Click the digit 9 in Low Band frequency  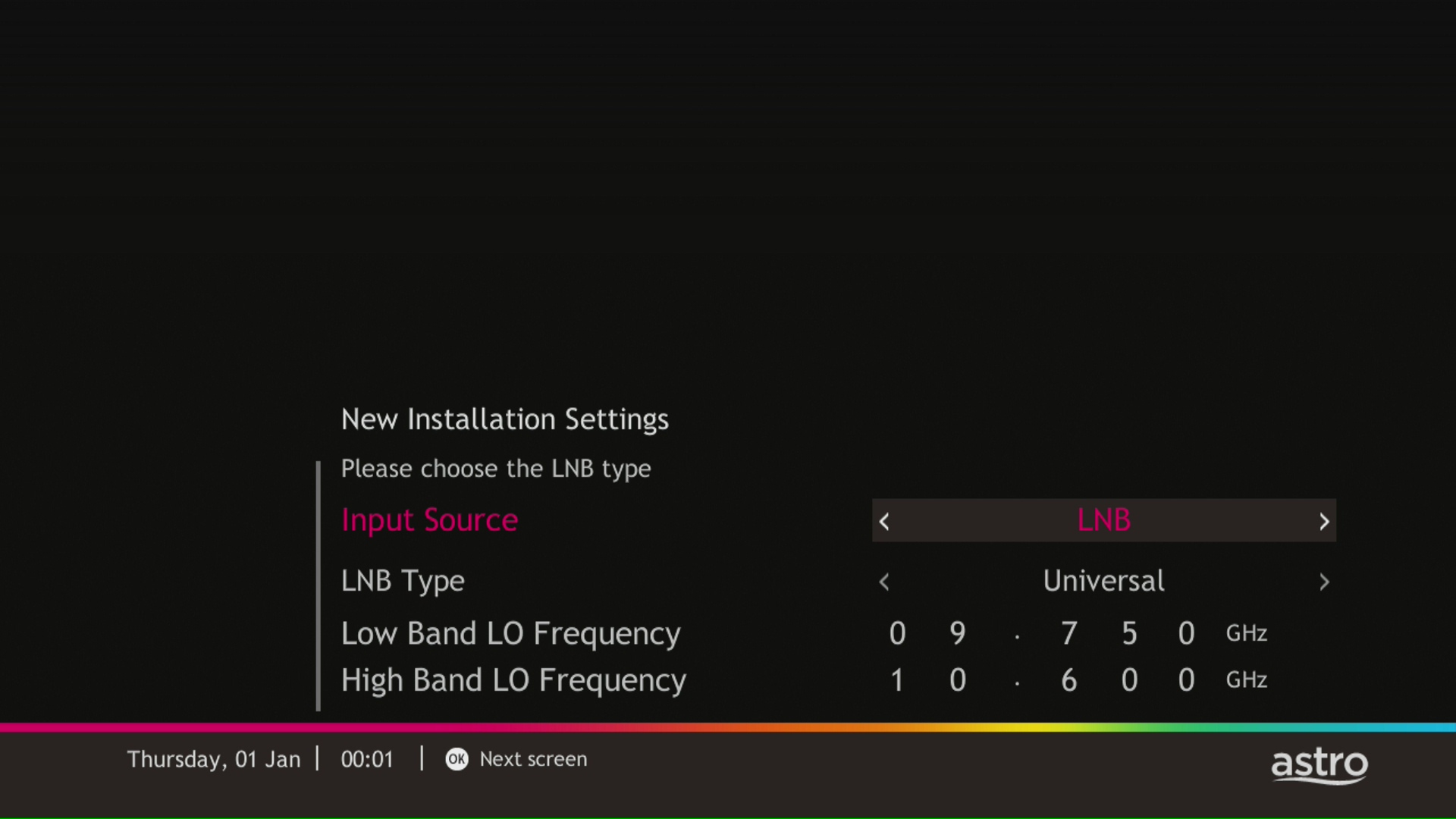[958, 633]
